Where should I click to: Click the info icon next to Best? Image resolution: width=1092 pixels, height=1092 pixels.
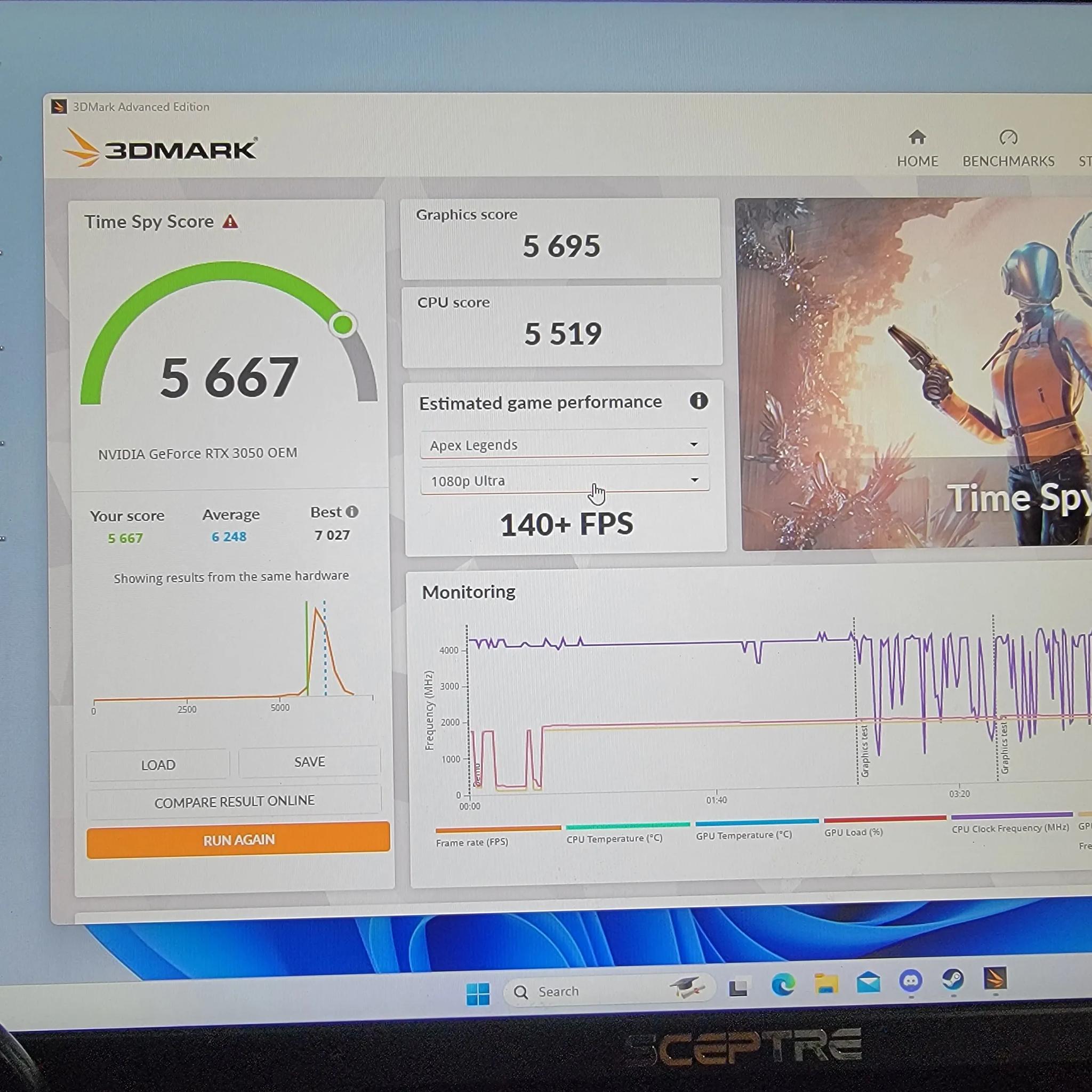pos(352,511)
